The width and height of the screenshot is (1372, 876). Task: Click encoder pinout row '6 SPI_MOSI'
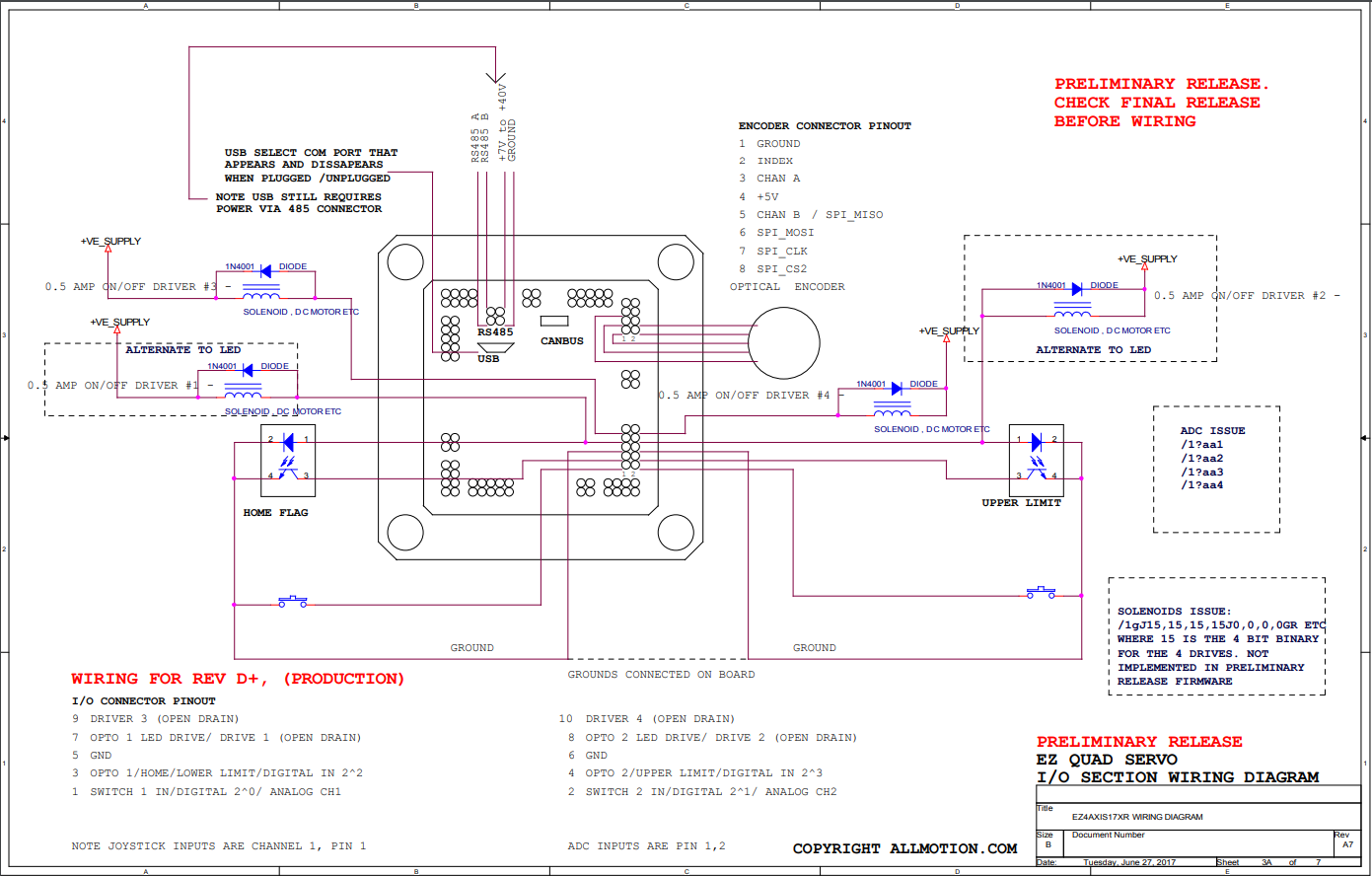coord(776,233)
